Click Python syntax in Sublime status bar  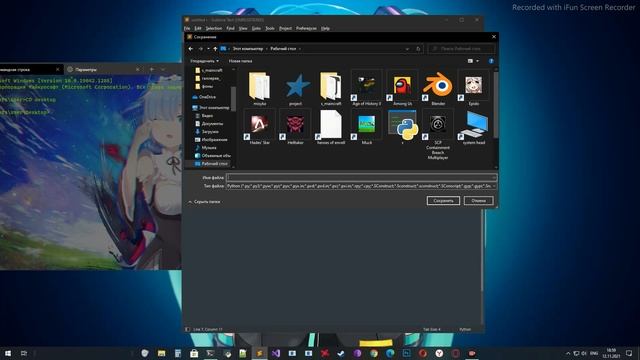click(x=465, y=329)
